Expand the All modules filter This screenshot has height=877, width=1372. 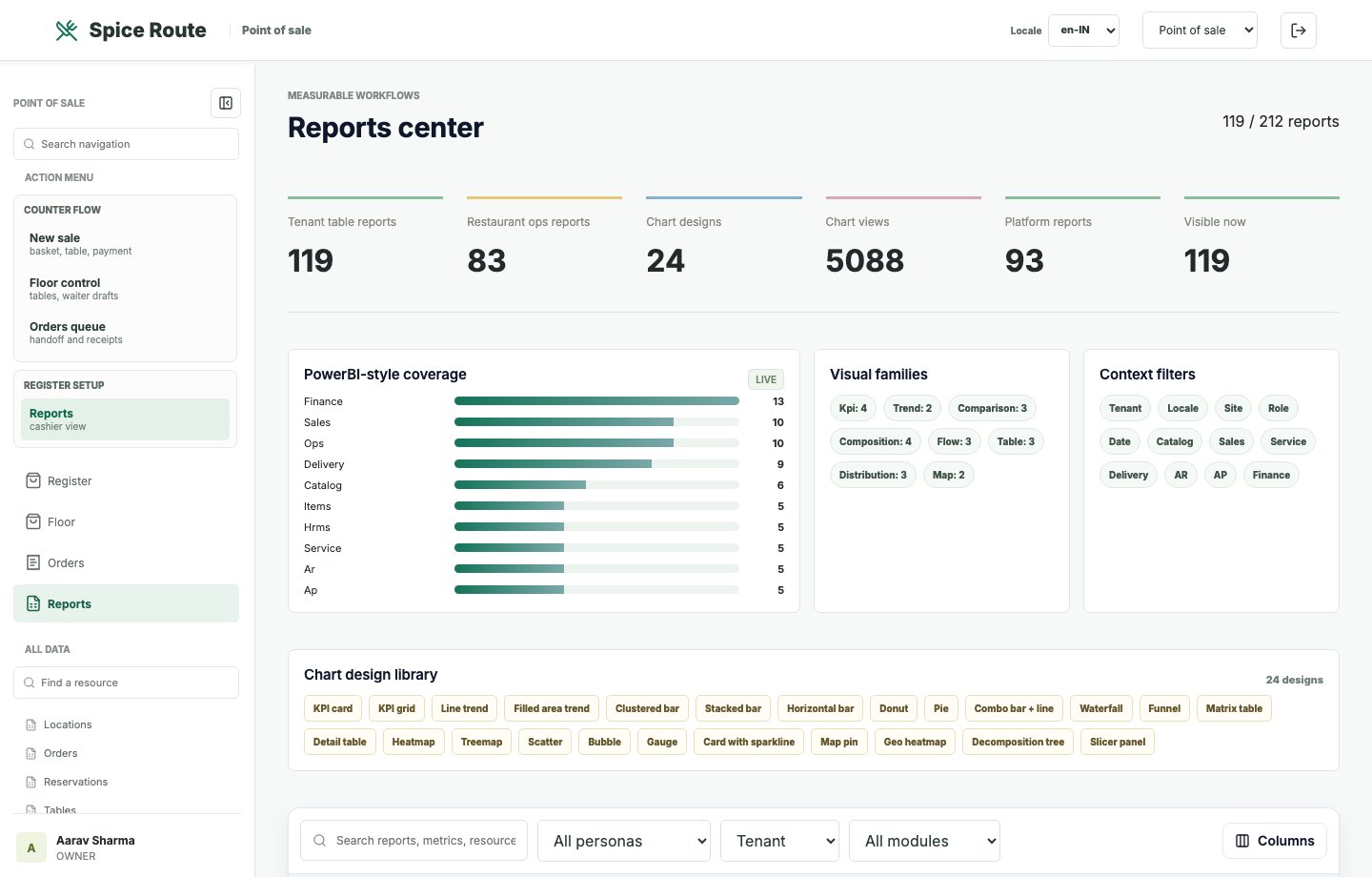(x=924, y=841)
